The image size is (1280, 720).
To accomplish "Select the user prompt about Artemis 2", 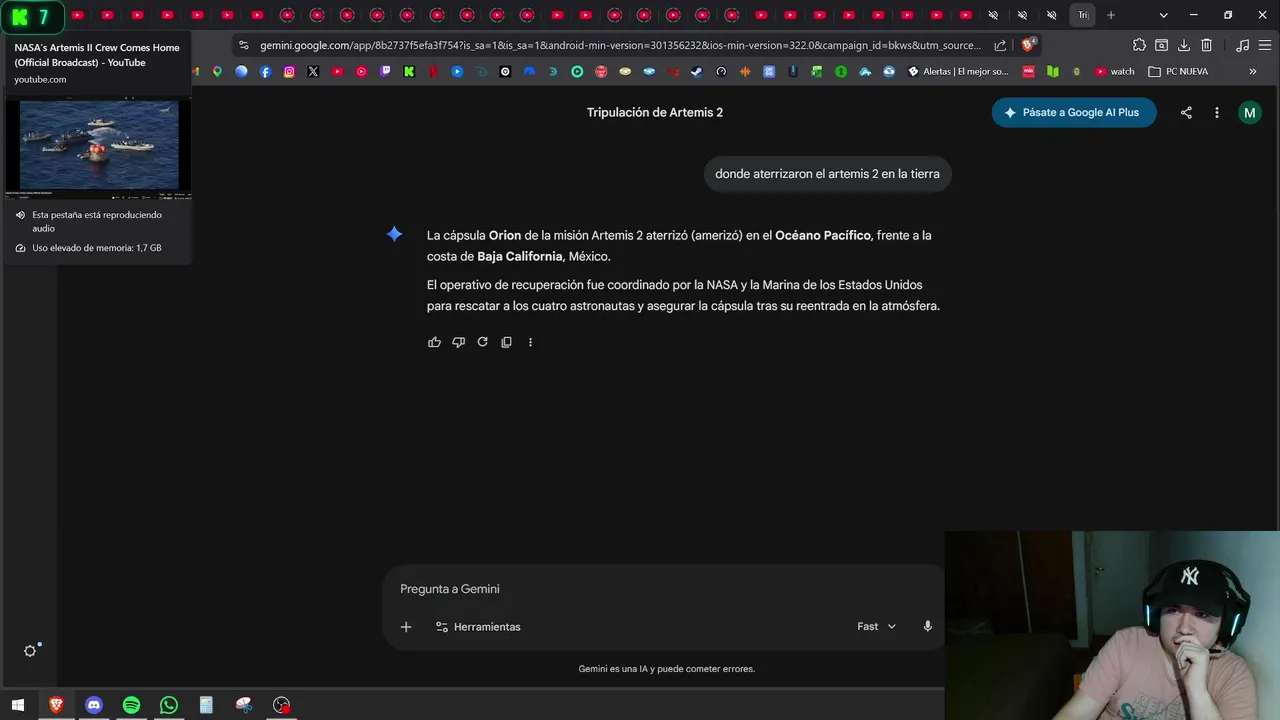I will pos(827,174).
